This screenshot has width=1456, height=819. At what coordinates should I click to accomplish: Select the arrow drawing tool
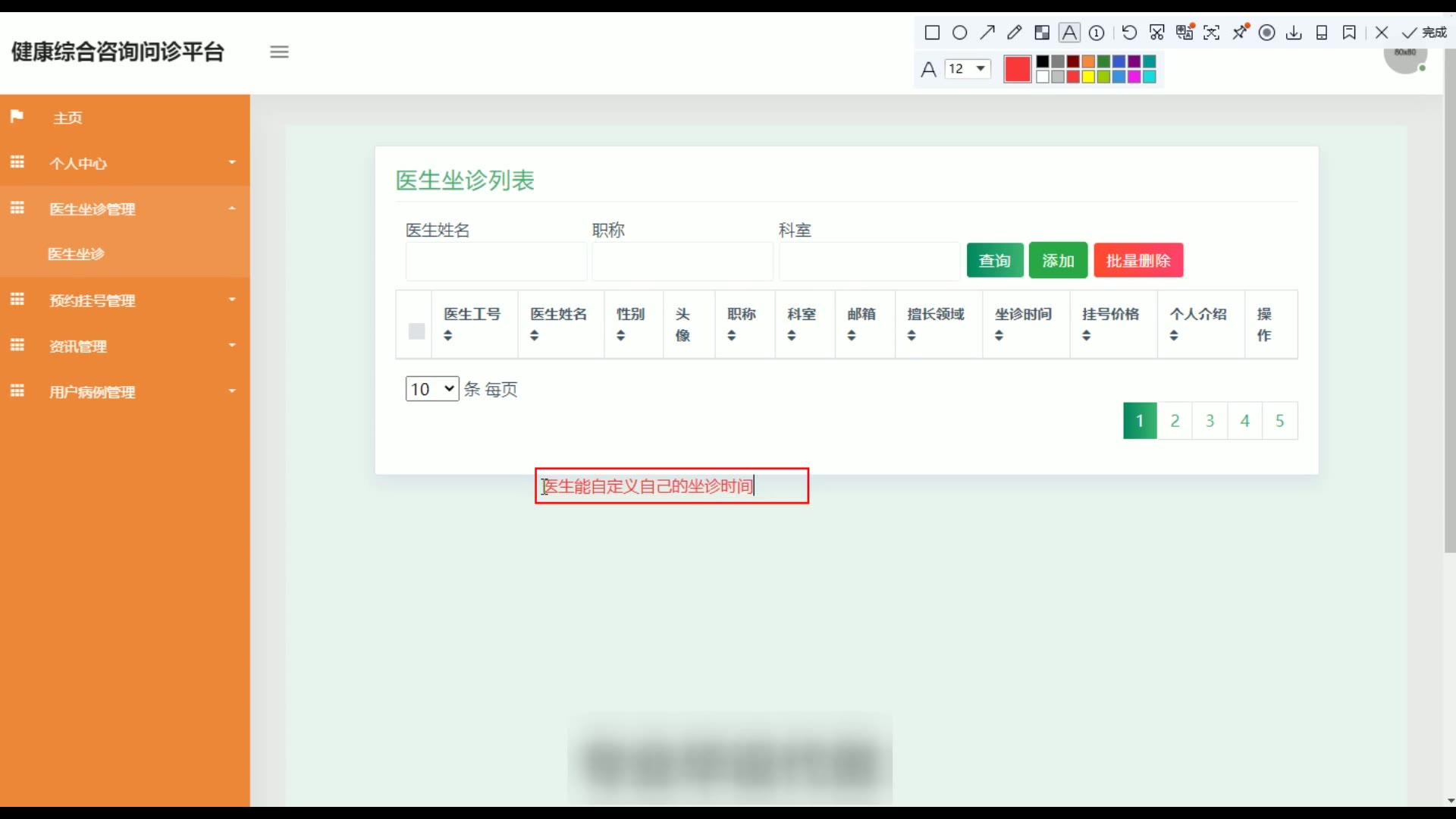(x=987, y=33)
